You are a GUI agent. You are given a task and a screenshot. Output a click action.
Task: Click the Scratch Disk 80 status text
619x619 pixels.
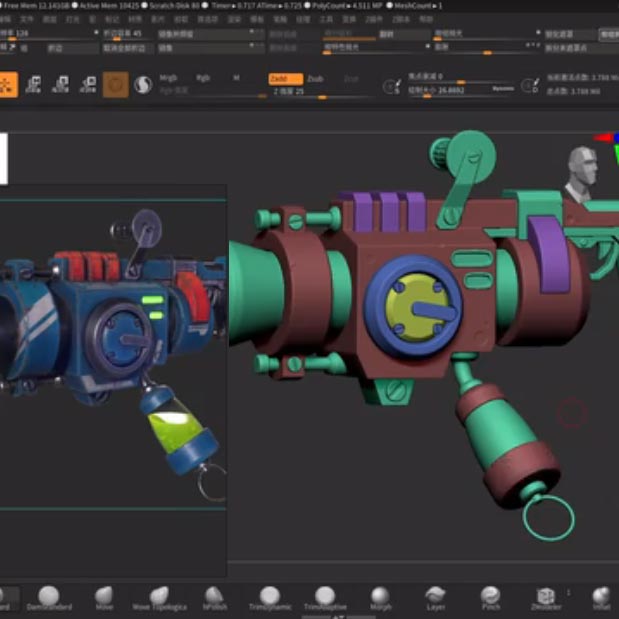pos(174,6)
